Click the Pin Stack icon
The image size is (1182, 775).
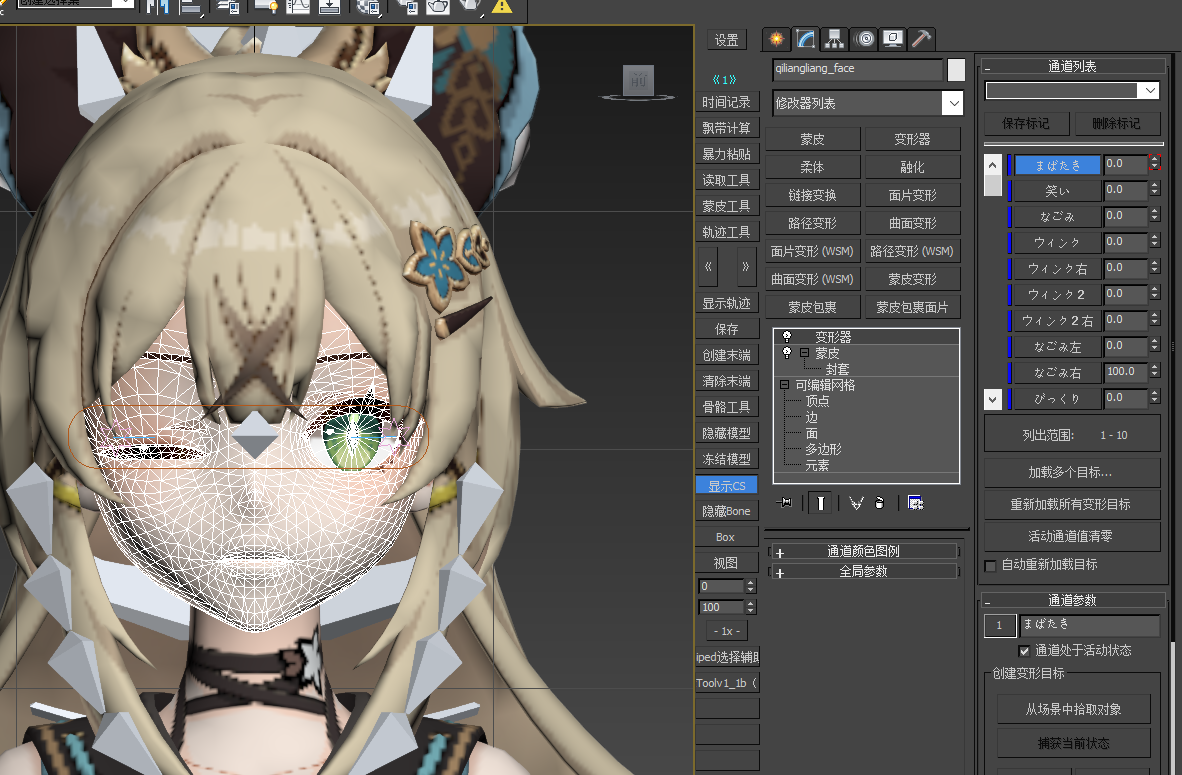tap(785, 503)
